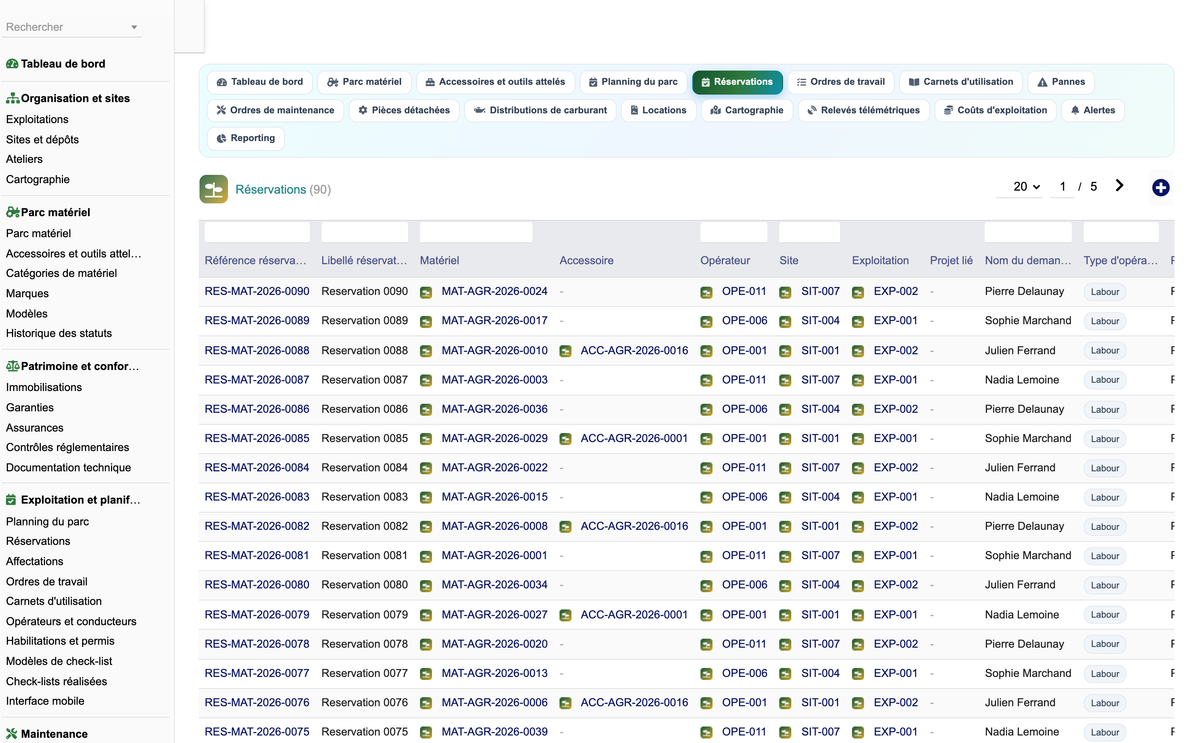Click operator icon in RES-MAT-2026-0090 row
The height and width of the screenshot is (743, 1200).
pyautogui.click(x=706, y=292)
